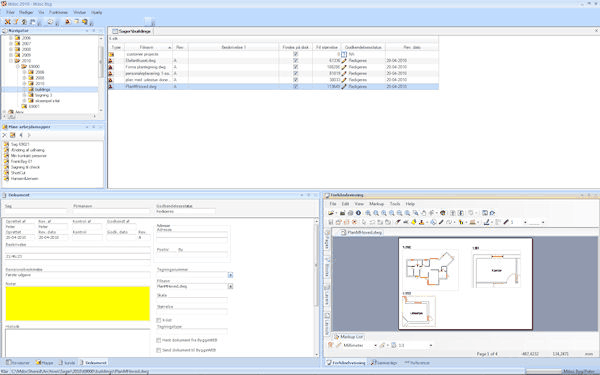Click the red X delete icon in markup toolbar
The height and width of the screenshot is (375, 600).
(354, 222)
